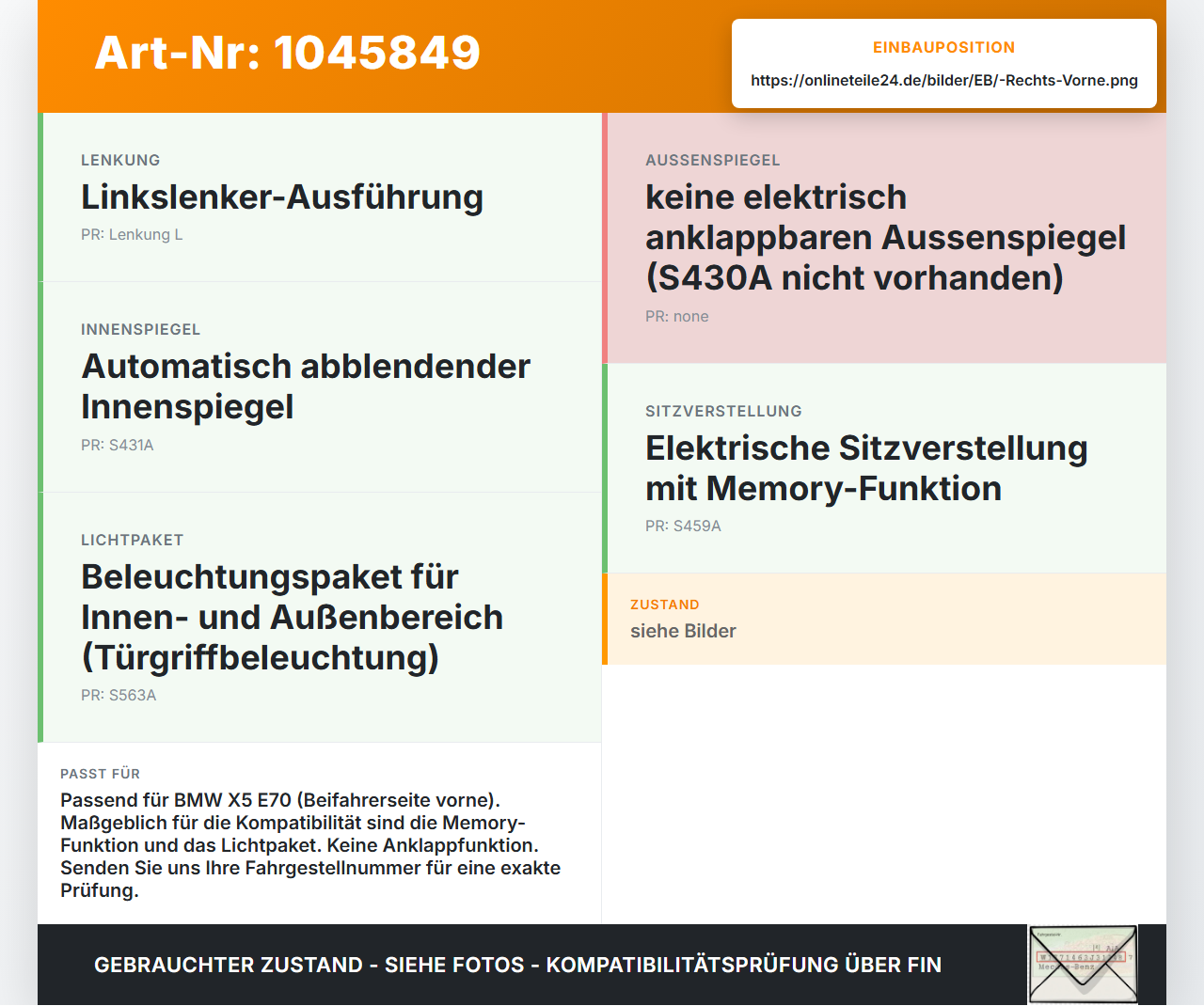This screenshot has height=1006, width=1204.
Task: Click the LICHTPAKET category label
Action: (132, 540)
